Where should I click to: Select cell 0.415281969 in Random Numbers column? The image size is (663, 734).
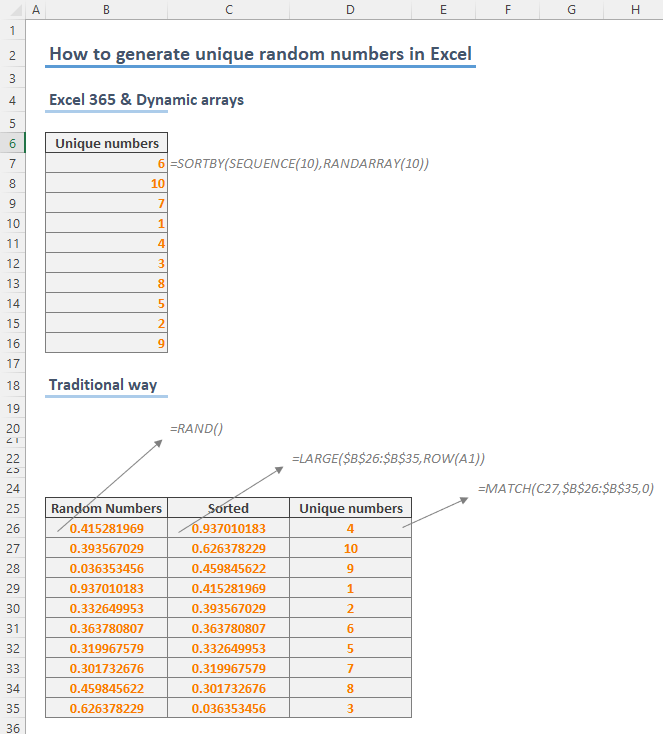(107, 528)
